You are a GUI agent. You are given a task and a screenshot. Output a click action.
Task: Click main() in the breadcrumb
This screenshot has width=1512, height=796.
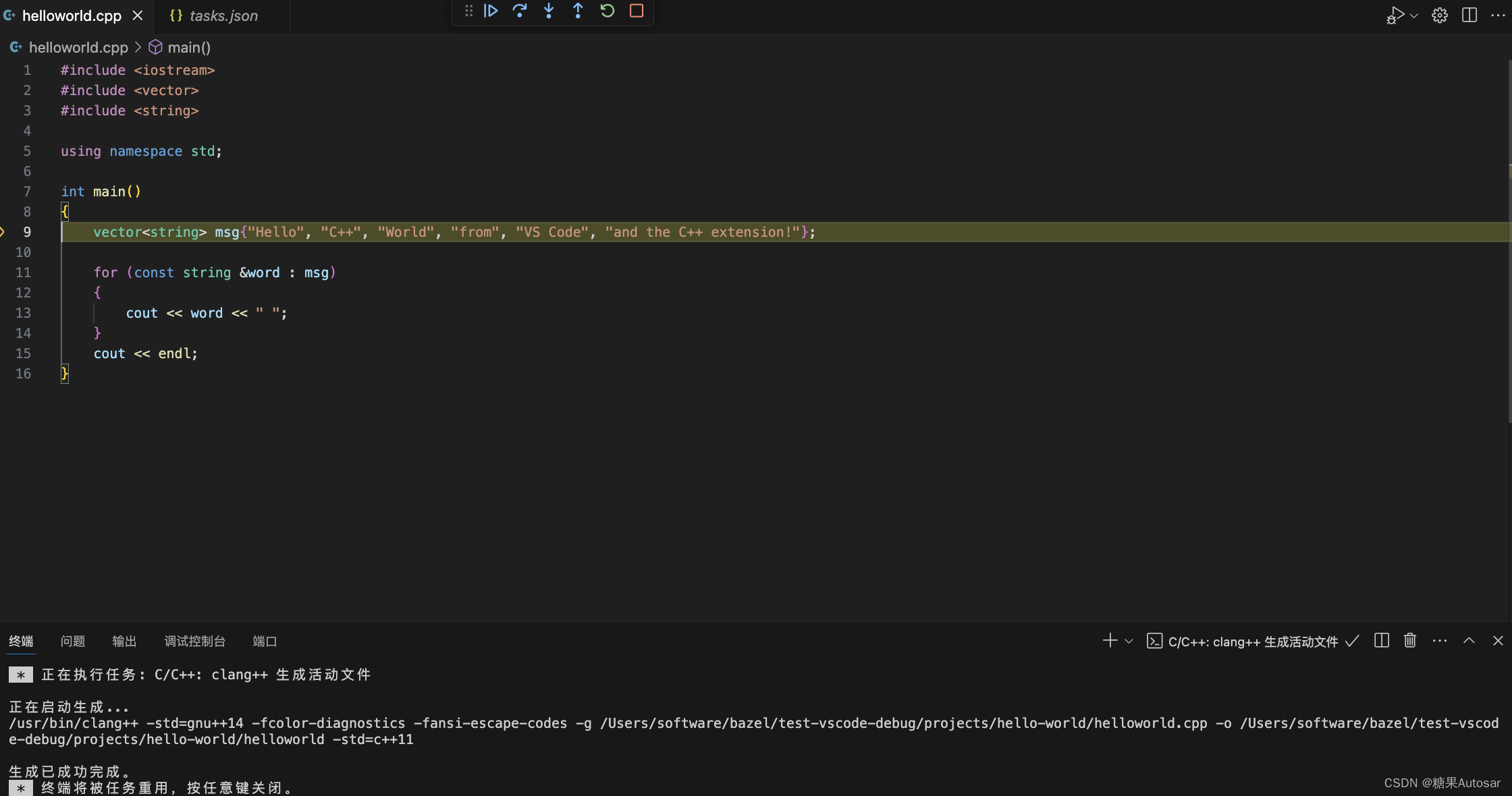[189, 47]
